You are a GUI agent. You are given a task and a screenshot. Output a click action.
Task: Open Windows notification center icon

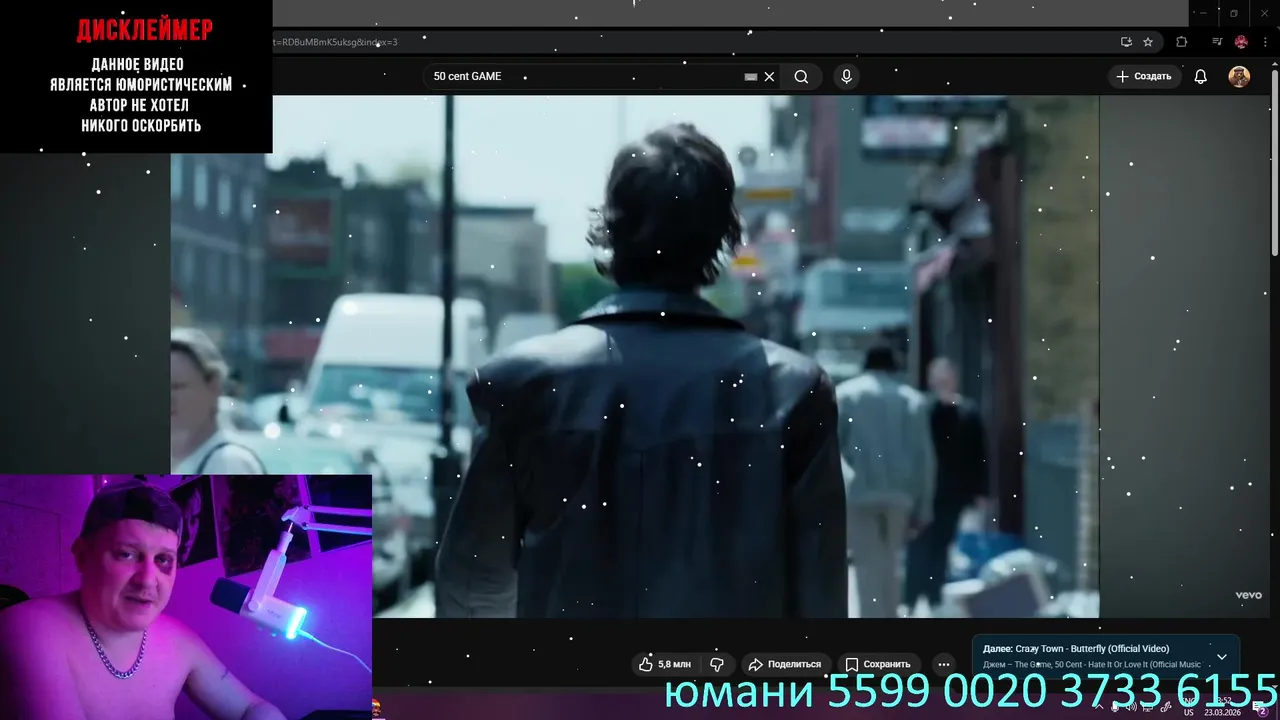point(1261,707)
